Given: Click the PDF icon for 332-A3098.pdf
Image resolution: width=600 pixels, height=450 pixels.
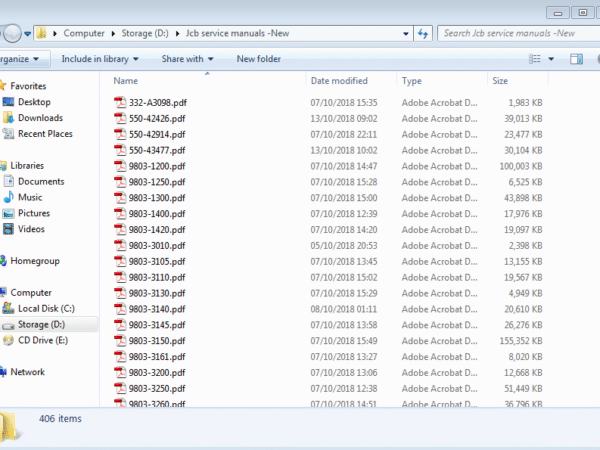Looking at the screenshot, I should [120, 103].
